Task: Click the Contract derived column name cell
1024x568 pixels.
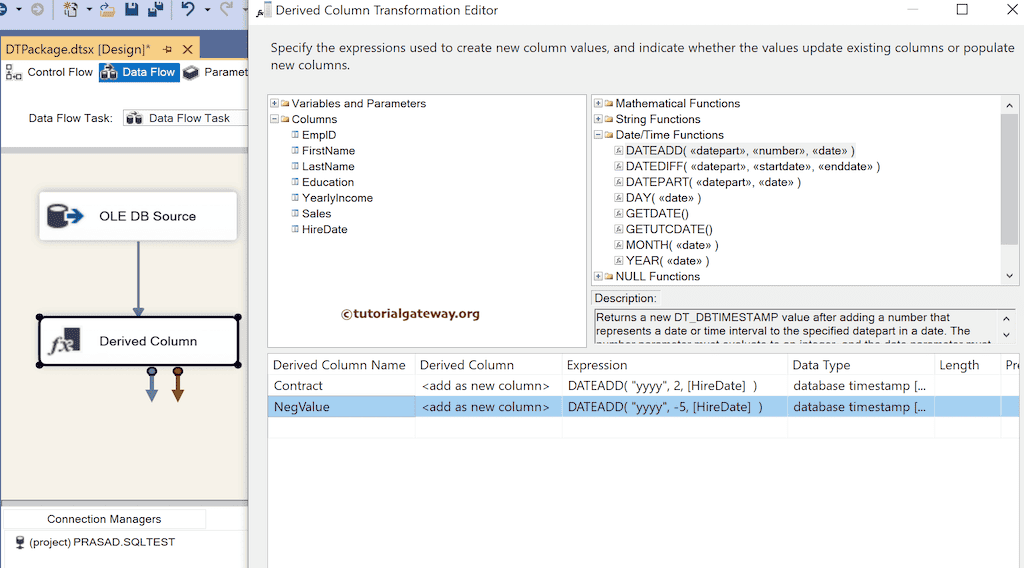Action: tap(341, 386)
